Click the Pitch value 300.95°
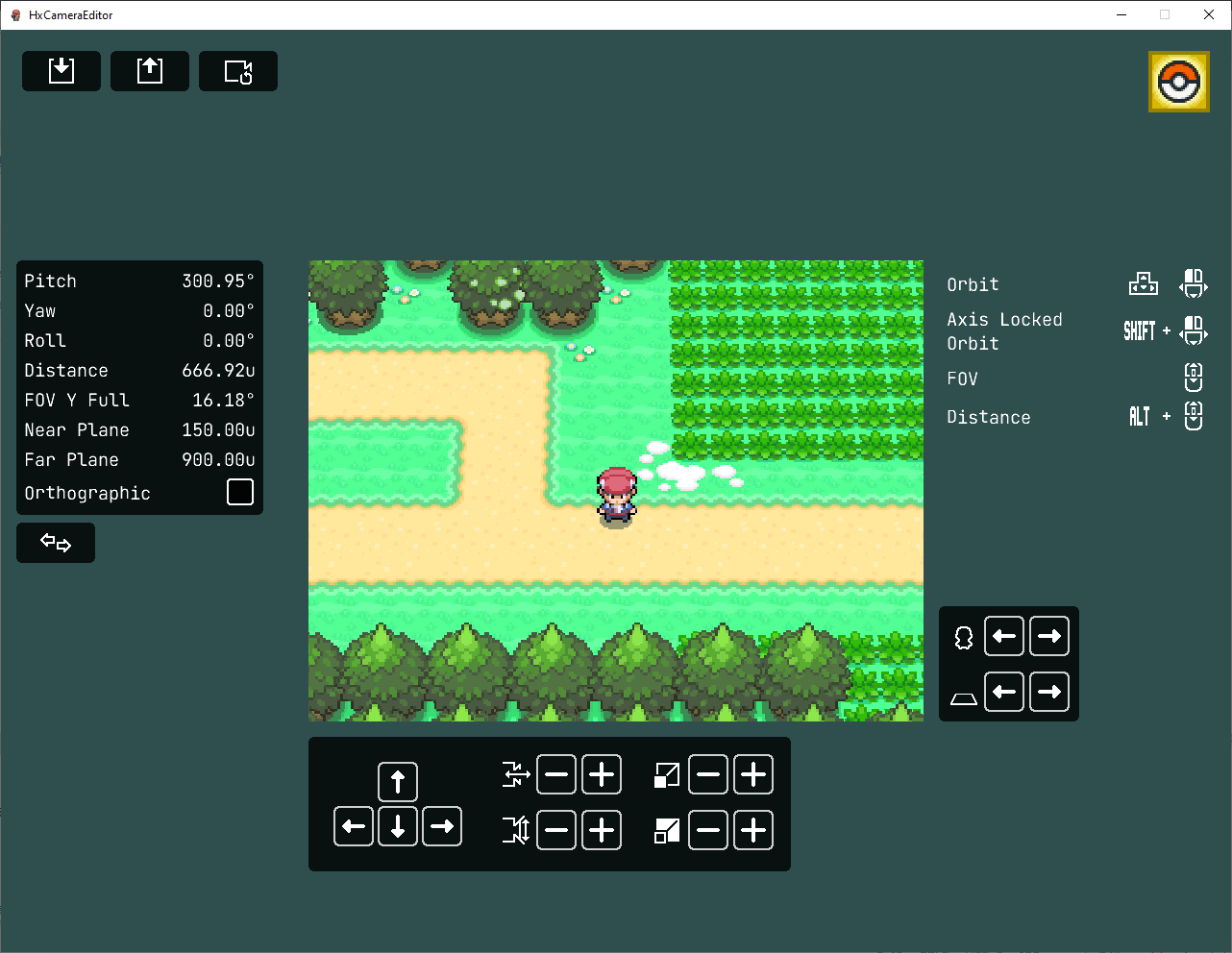This screenshot has height=953, width=1232. [x=218, y=281]
